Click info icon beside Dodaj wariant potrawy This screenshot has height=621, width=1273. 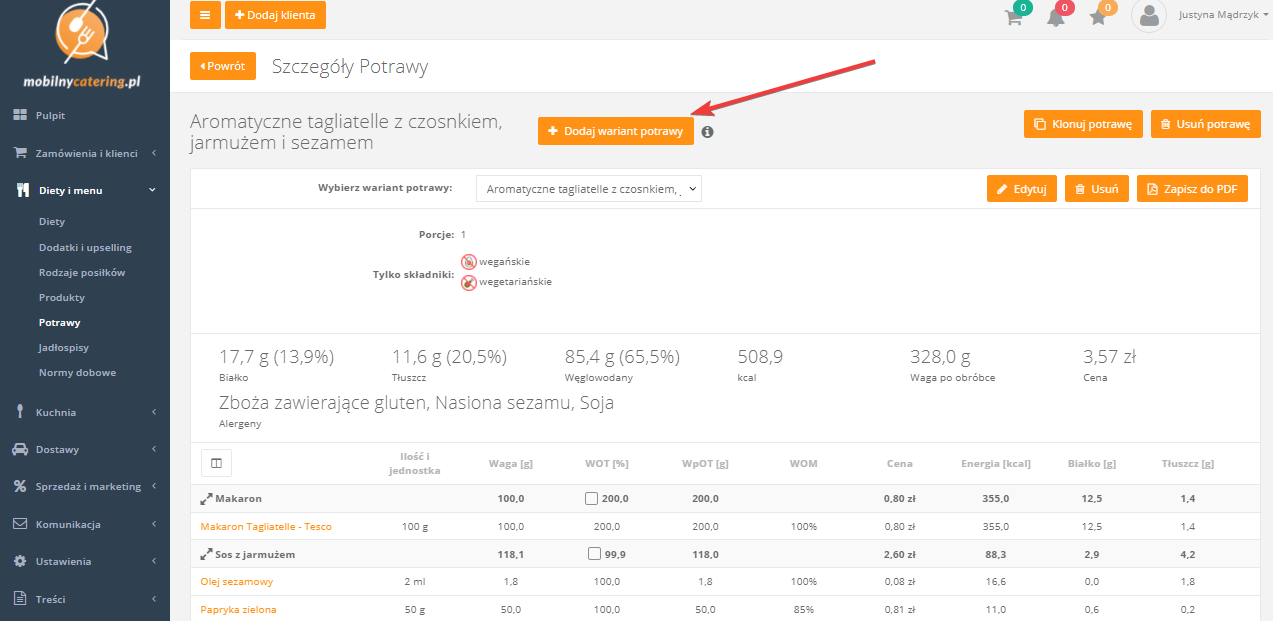point(708,132)
